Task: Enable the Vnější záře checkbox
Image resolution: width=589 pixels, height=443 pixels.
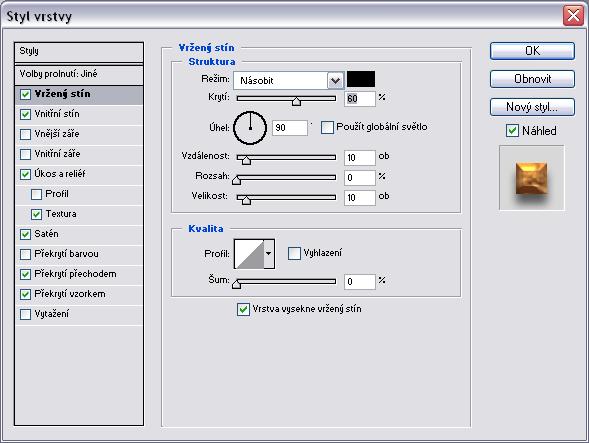Action: click(x=26, y=134)
